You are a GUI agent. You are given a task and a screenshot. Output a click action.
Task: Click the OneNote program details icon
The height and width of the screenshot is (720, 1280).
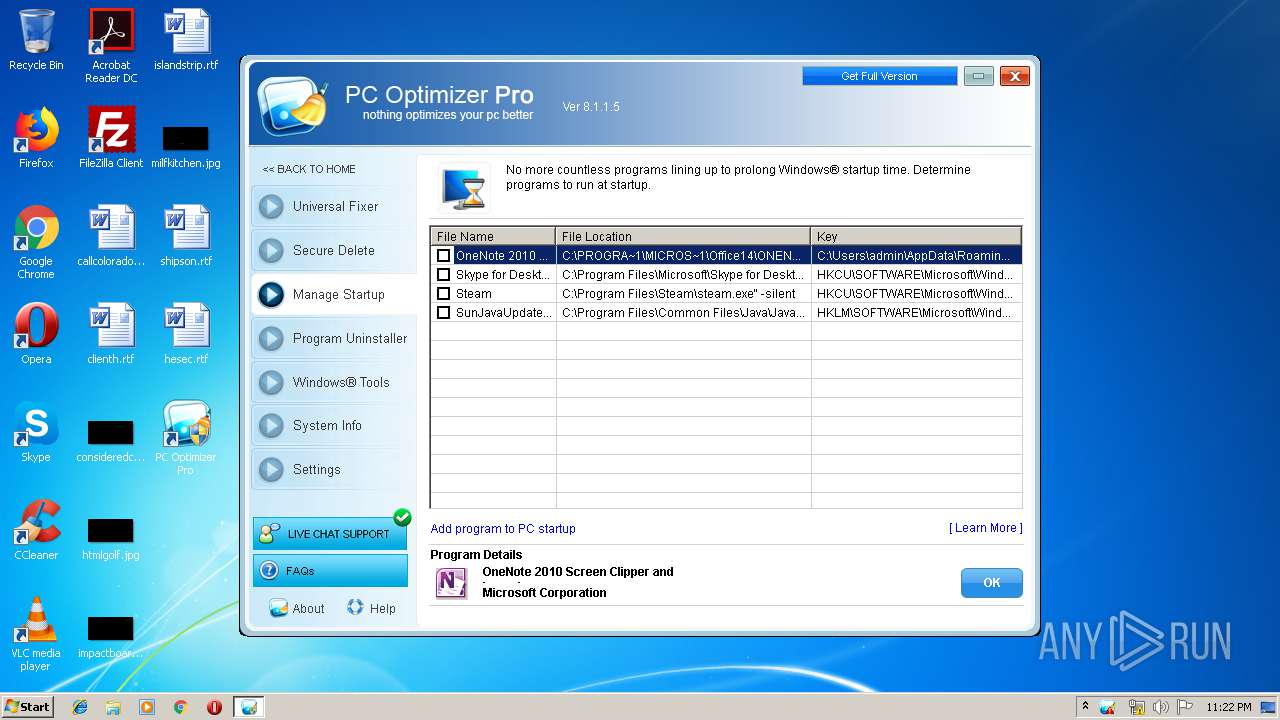pos(451,583)
